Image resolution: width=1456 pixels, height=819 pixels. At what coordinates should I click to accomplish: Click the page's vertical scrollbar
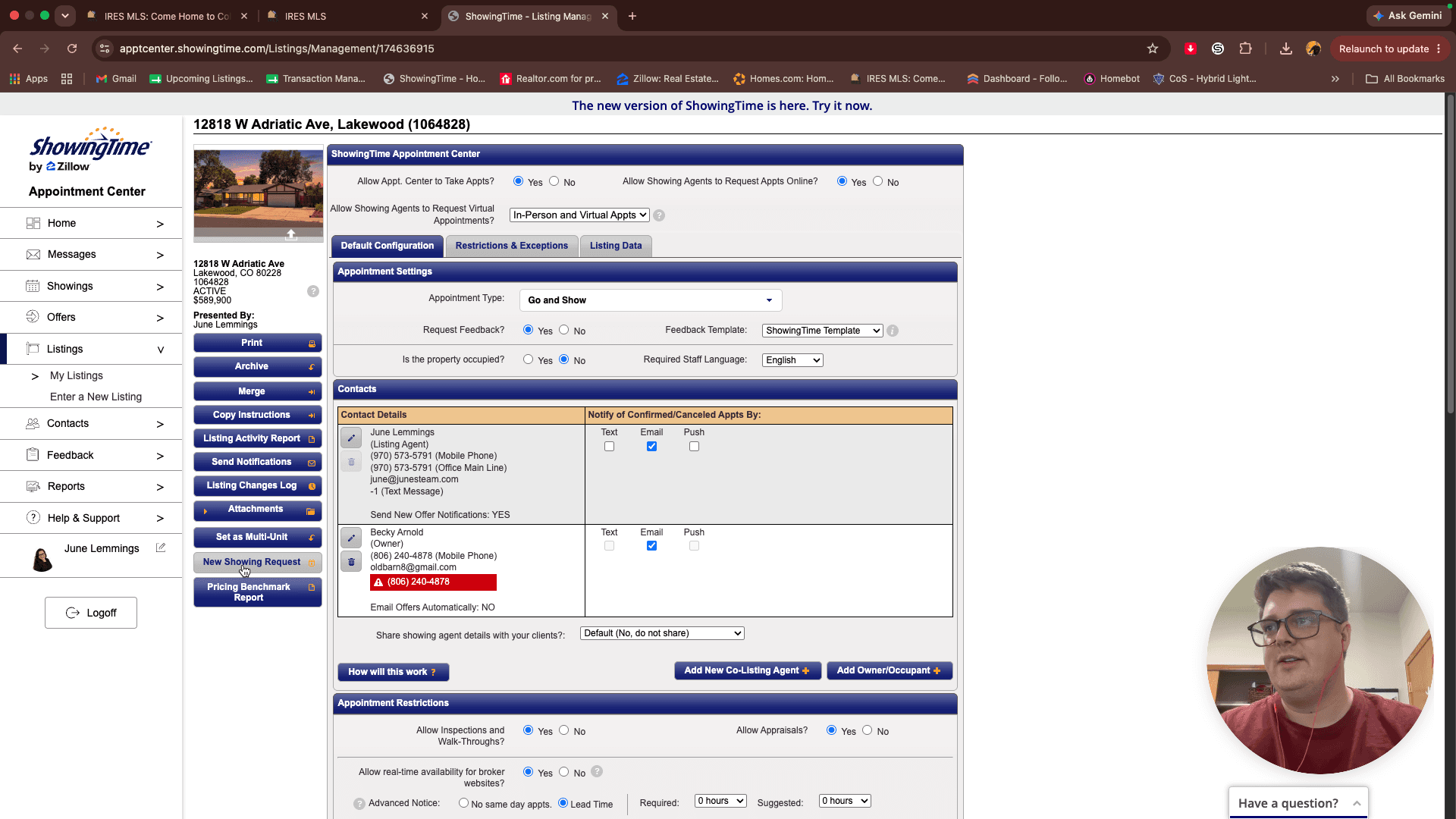pos(1450,254)
